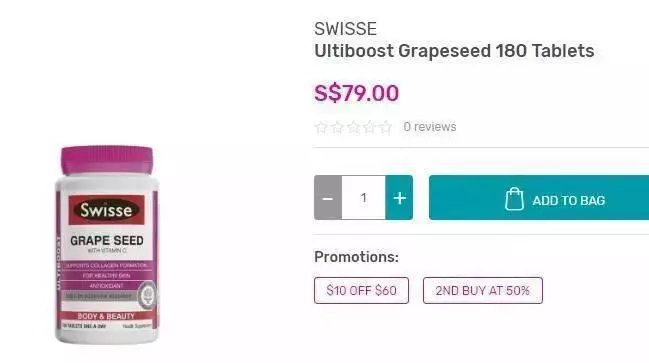
Task: Select the $10 OFF $60 promotion
Action: (361, 291)
